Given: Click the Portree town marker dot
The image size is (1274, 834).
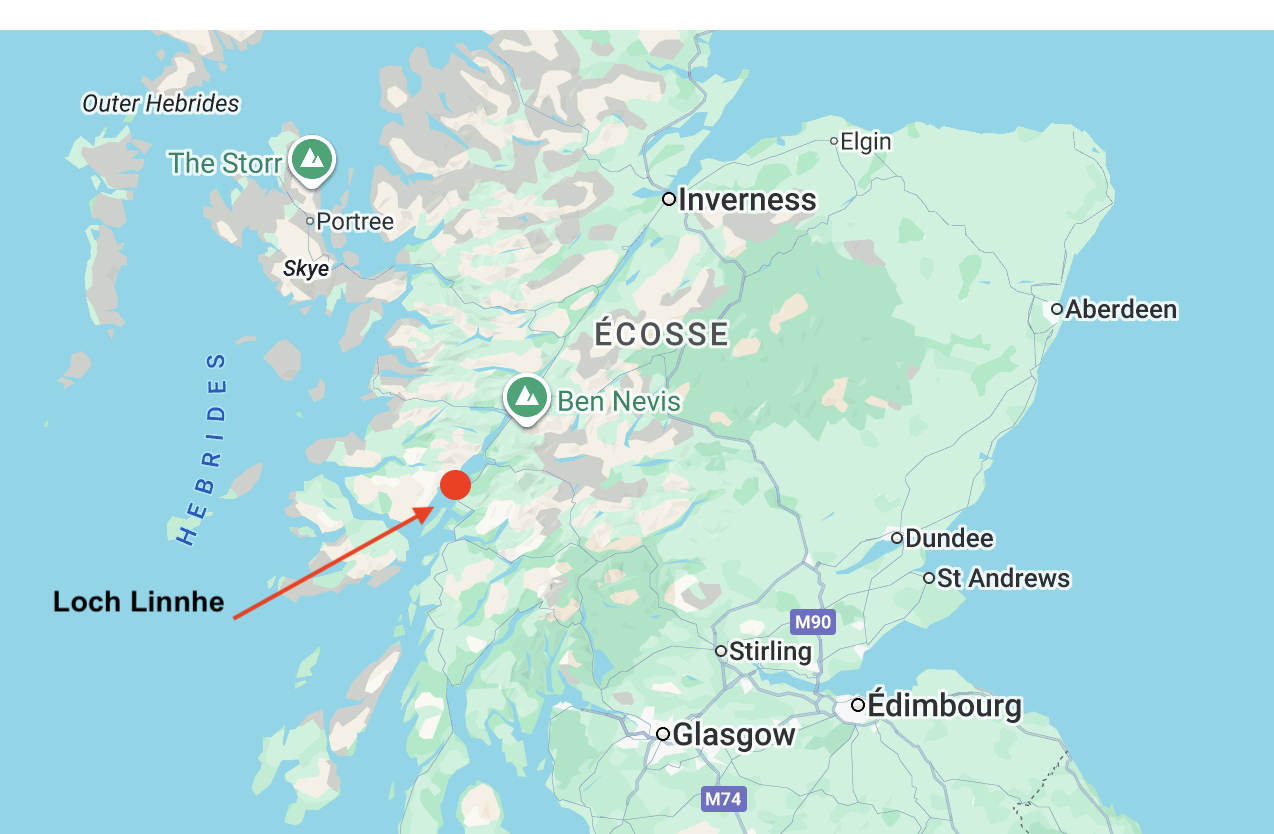Looking at the screenshot, I should click(x=310, y=221).
